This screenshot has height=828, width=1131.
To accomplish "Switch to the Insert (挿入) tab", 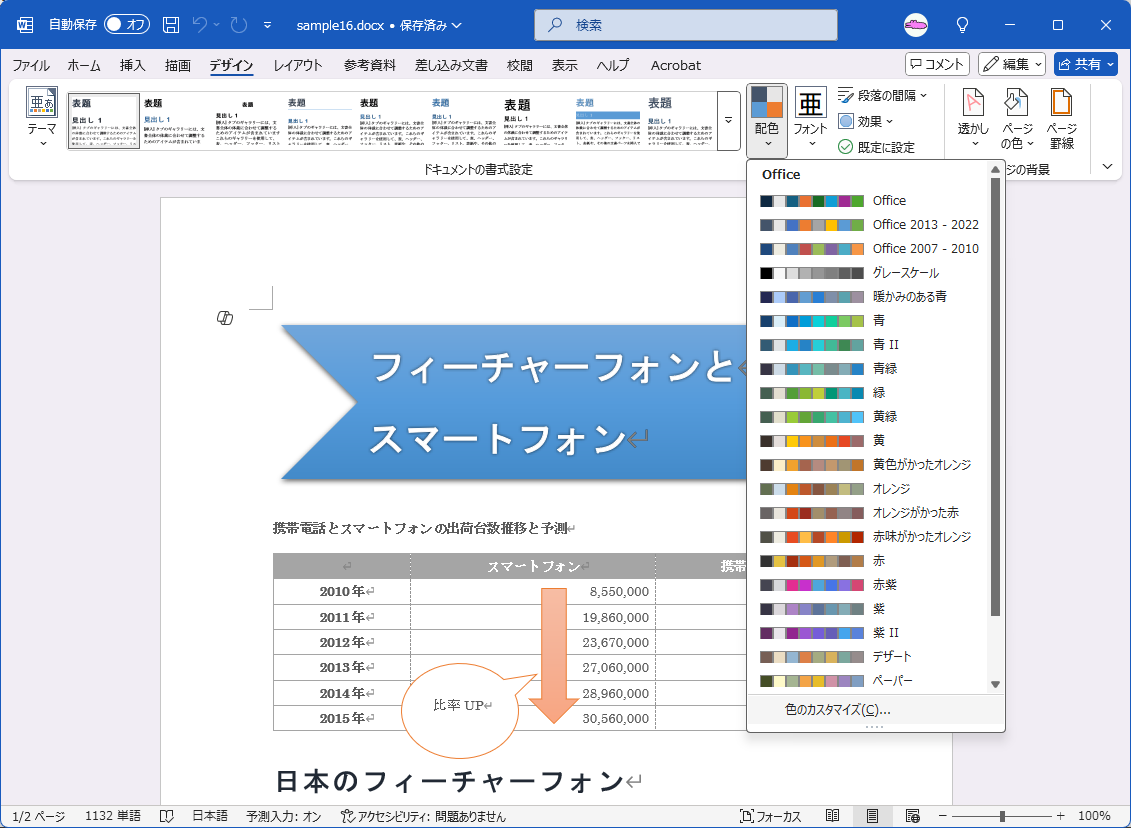I will 133,66.
